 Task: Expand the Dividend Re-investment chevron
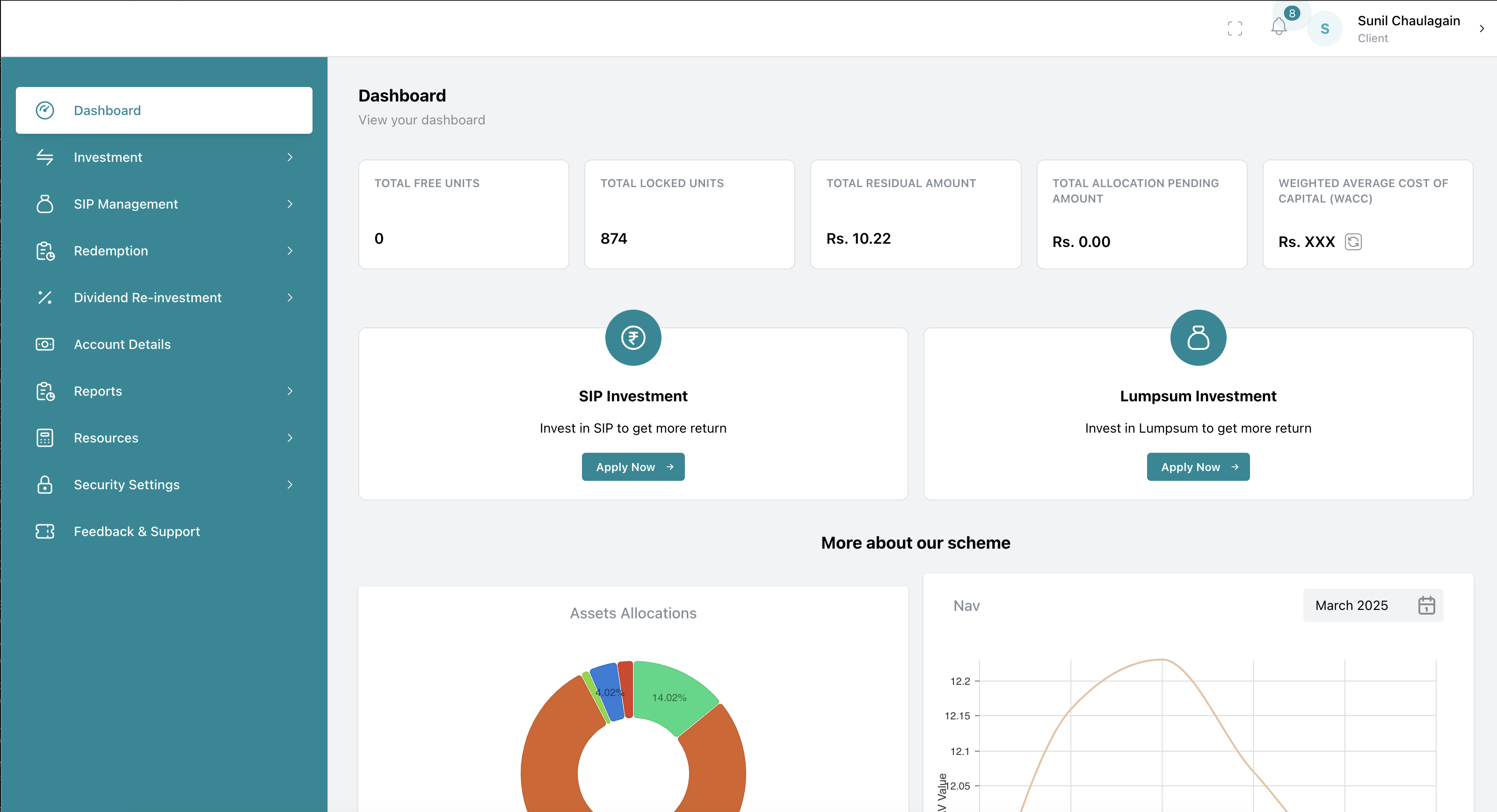click(290, 297)
